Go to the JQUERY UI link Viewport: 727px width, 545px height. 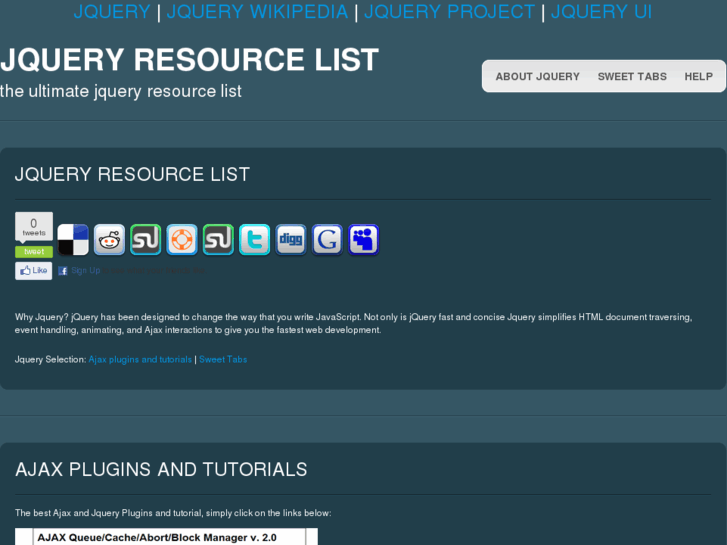click(601, 12)
